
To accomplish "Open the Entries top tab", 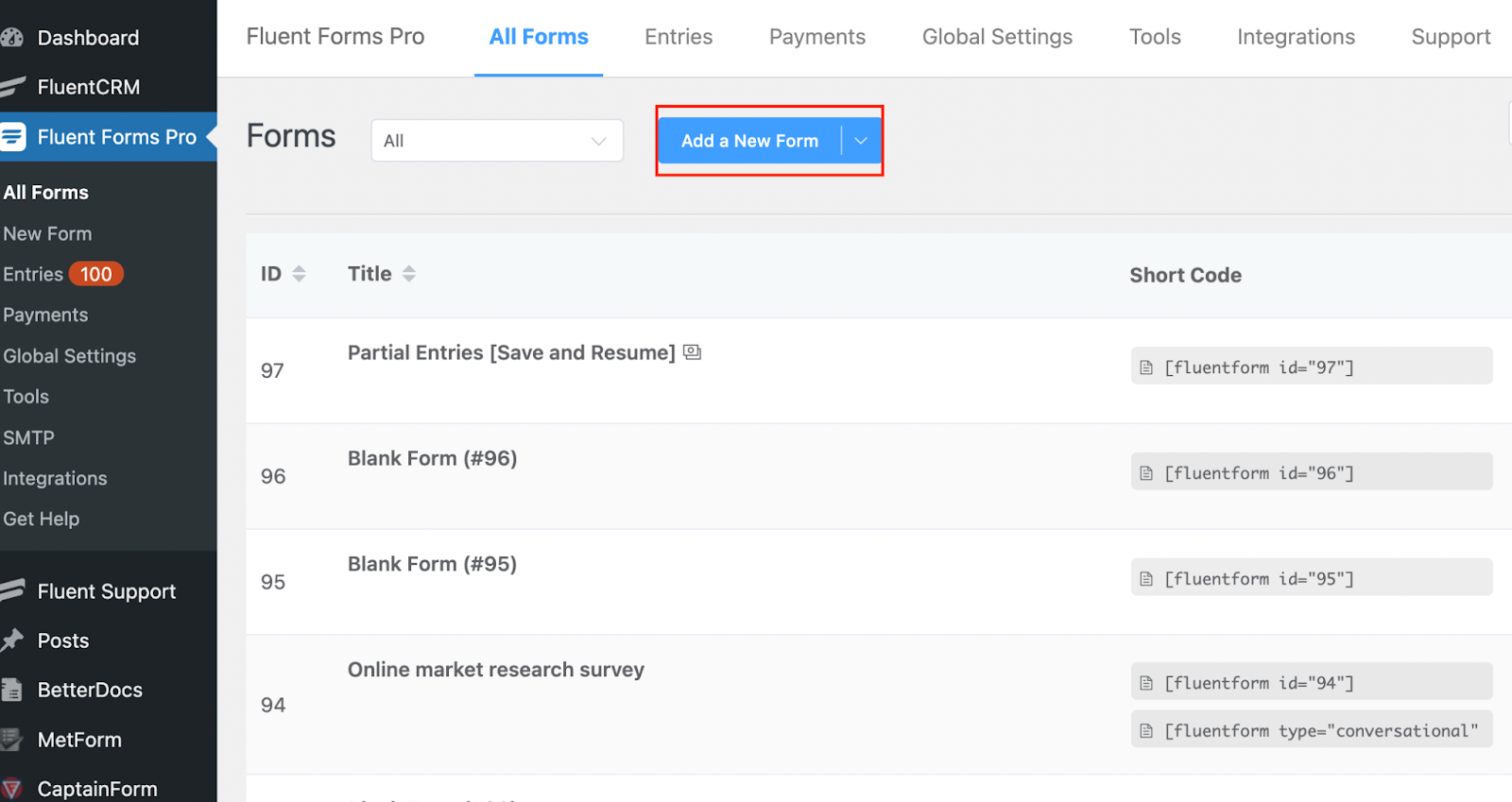I will [x=679, y=37].
